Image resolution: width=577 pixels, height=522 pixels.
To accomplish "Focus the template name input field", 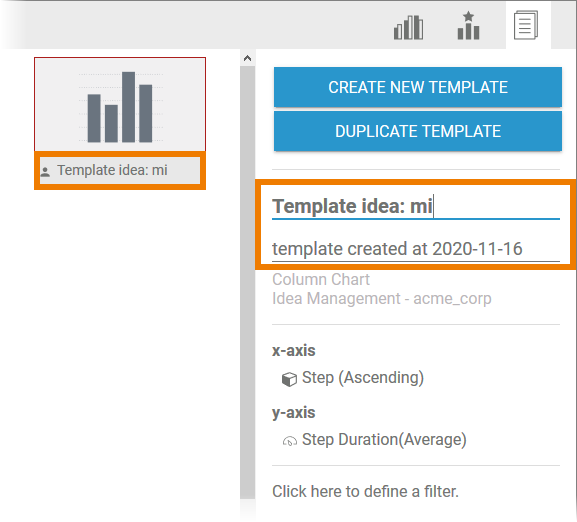I will pos(416,206).
